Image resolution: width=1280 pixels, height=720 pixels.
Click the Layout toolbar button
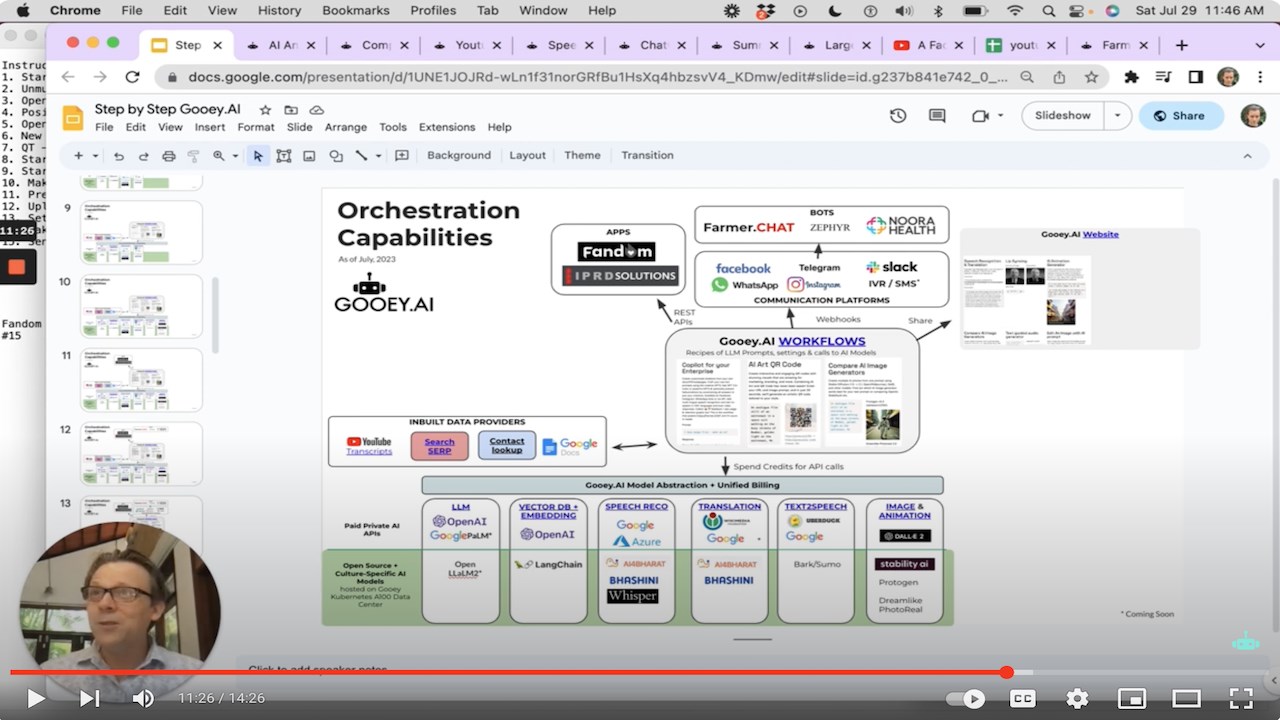pyautogui.click(x=527, y=155)
